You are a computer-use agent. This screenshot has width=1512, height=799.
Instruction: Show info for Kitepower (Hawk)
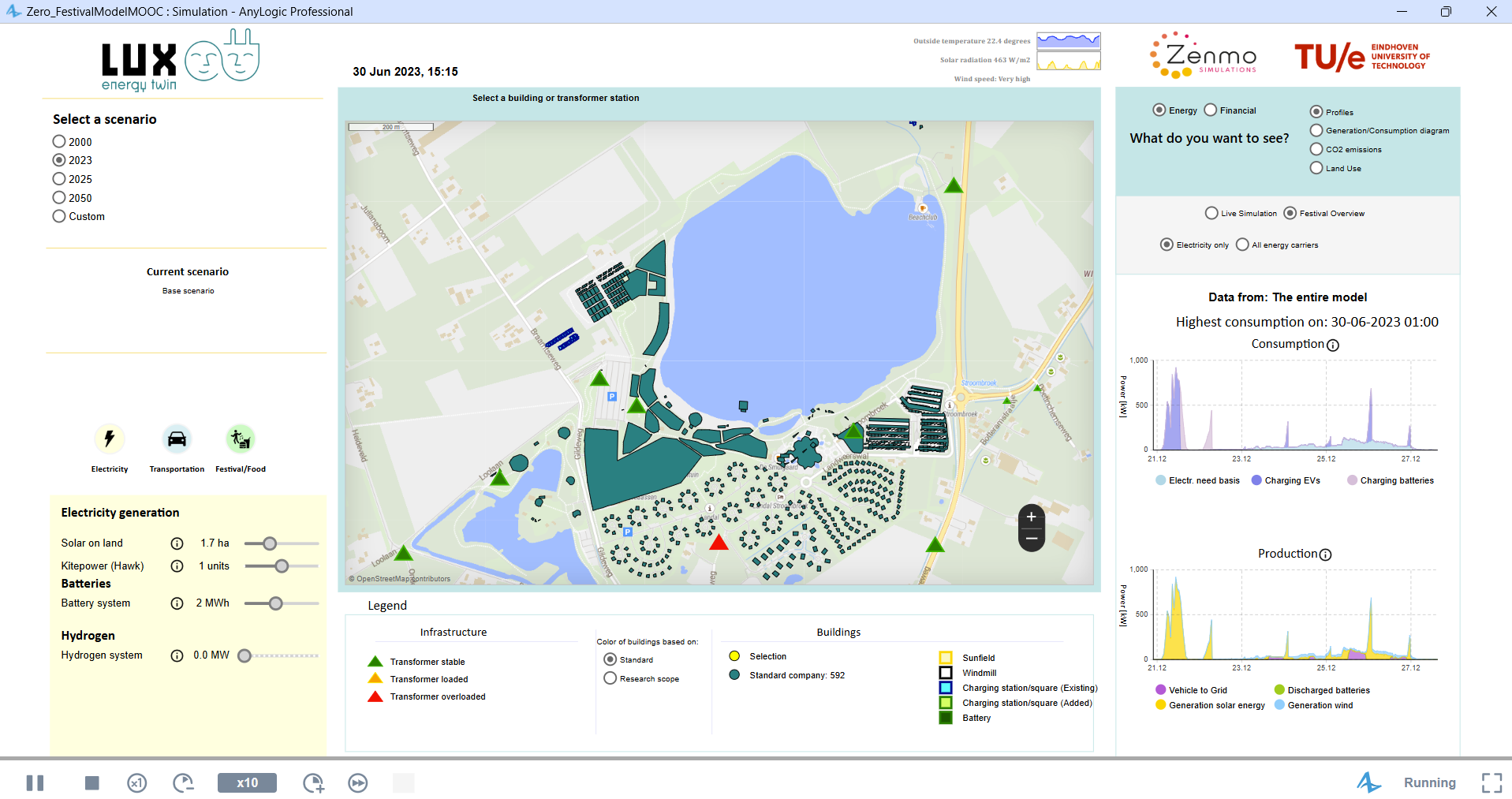(177, 566)
